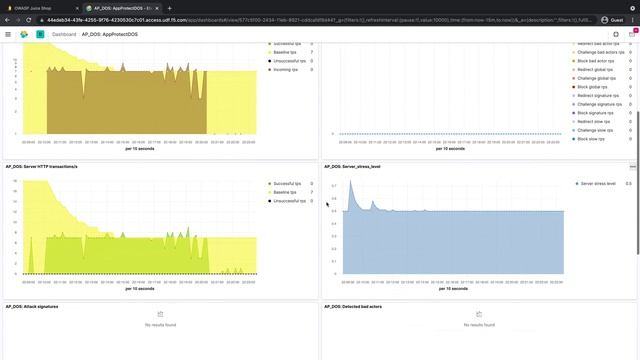
Task: Toggle Redirect global rps legend entry
Action: (x=595, y=70)
